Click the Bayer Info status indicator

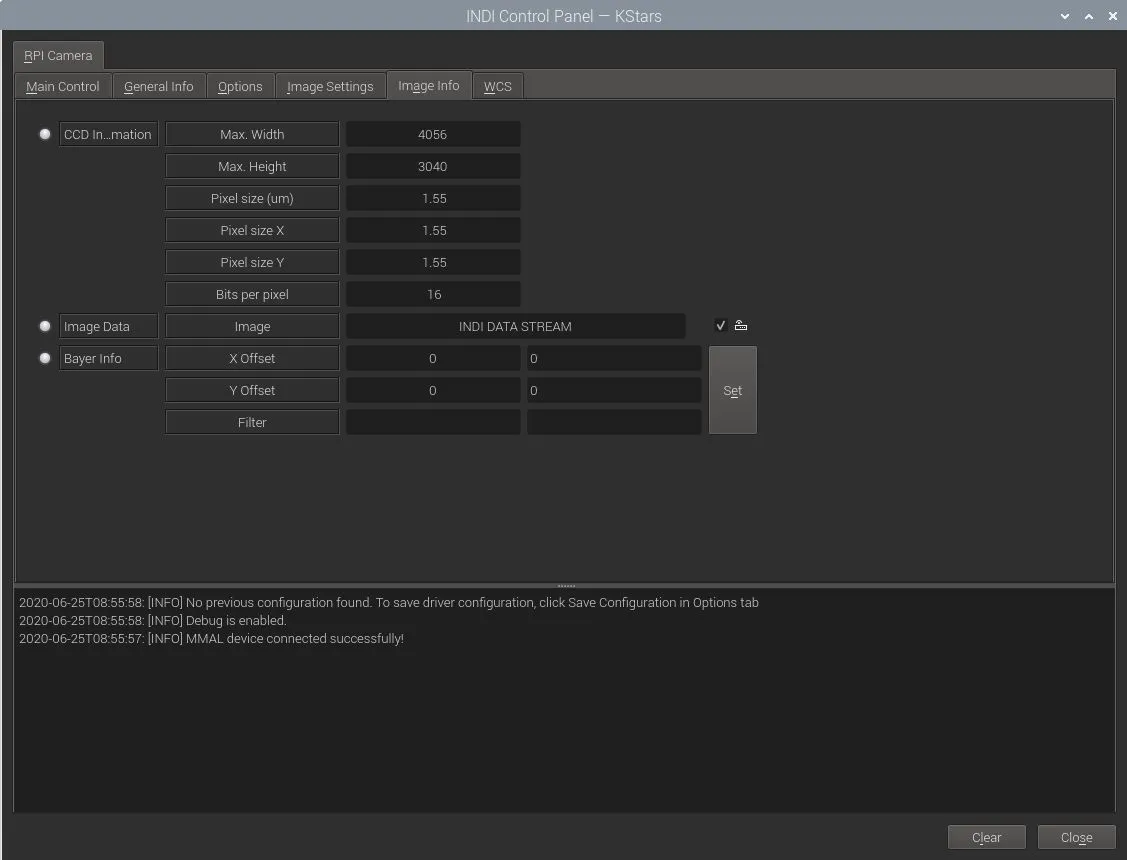tap(45, 358)
